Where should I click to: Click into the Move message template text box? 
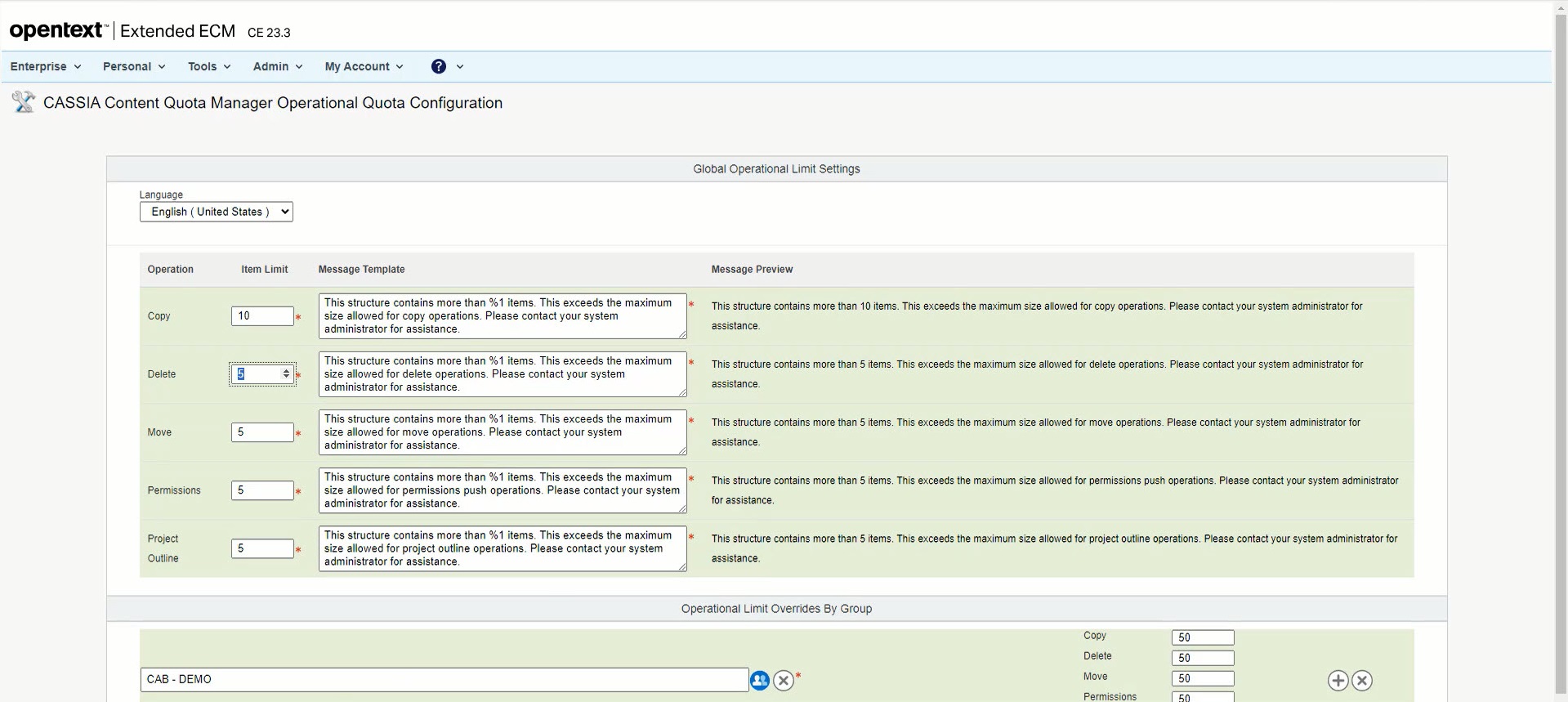point(502,432)
